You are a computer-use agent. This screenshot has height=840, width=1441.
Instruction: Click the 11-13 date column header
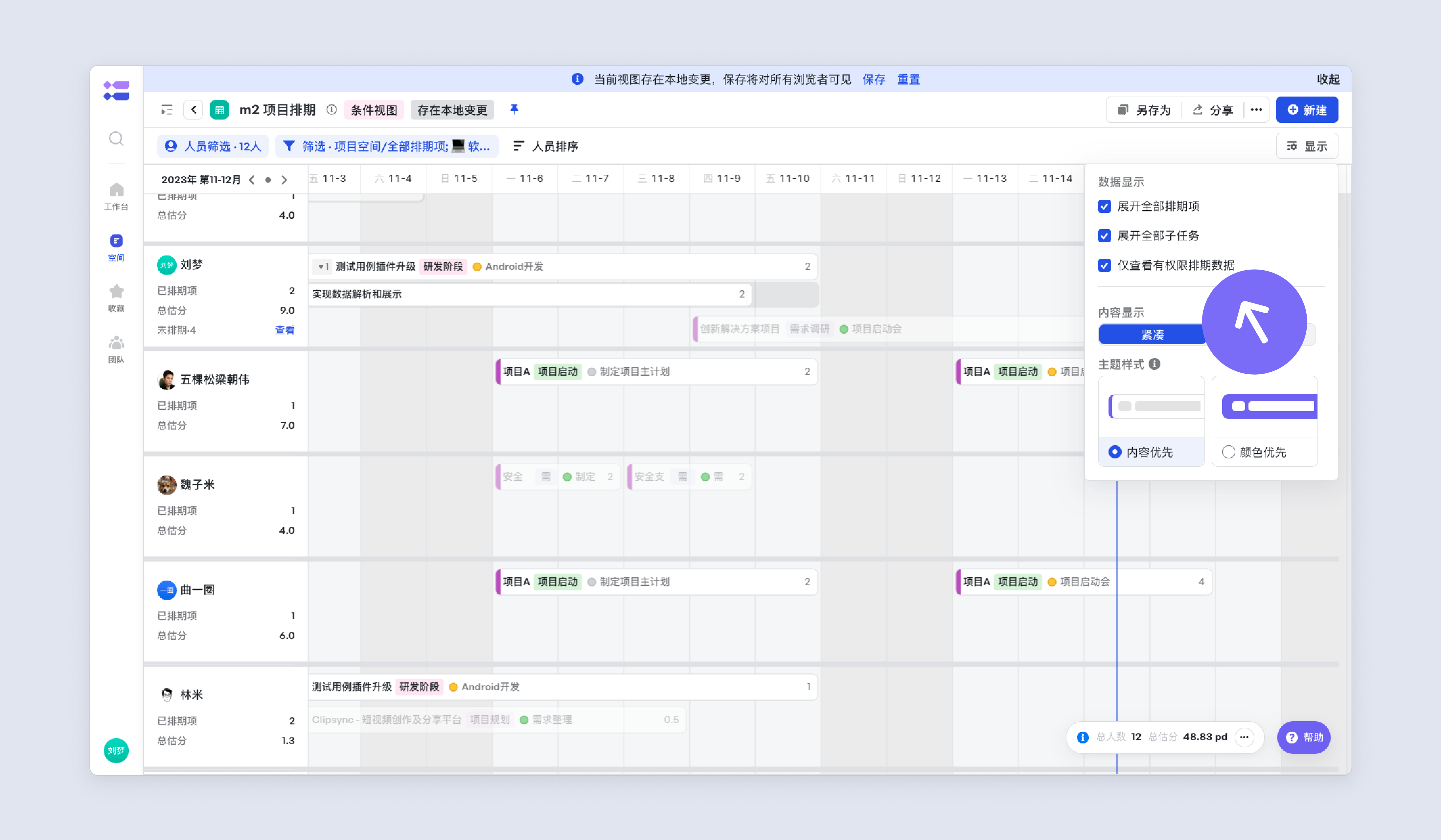click(x=985, y=178)
